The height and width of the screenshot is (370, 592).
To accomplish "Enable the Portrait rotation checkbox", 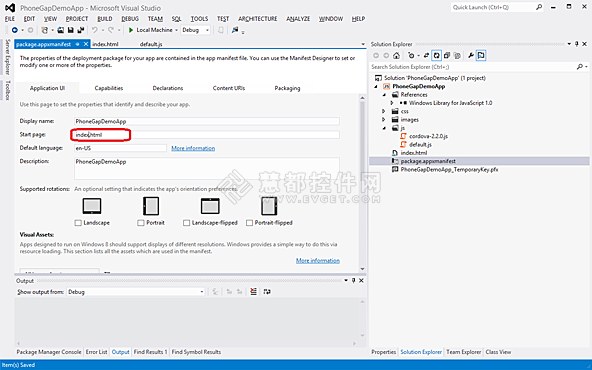I will coord(141,223).
